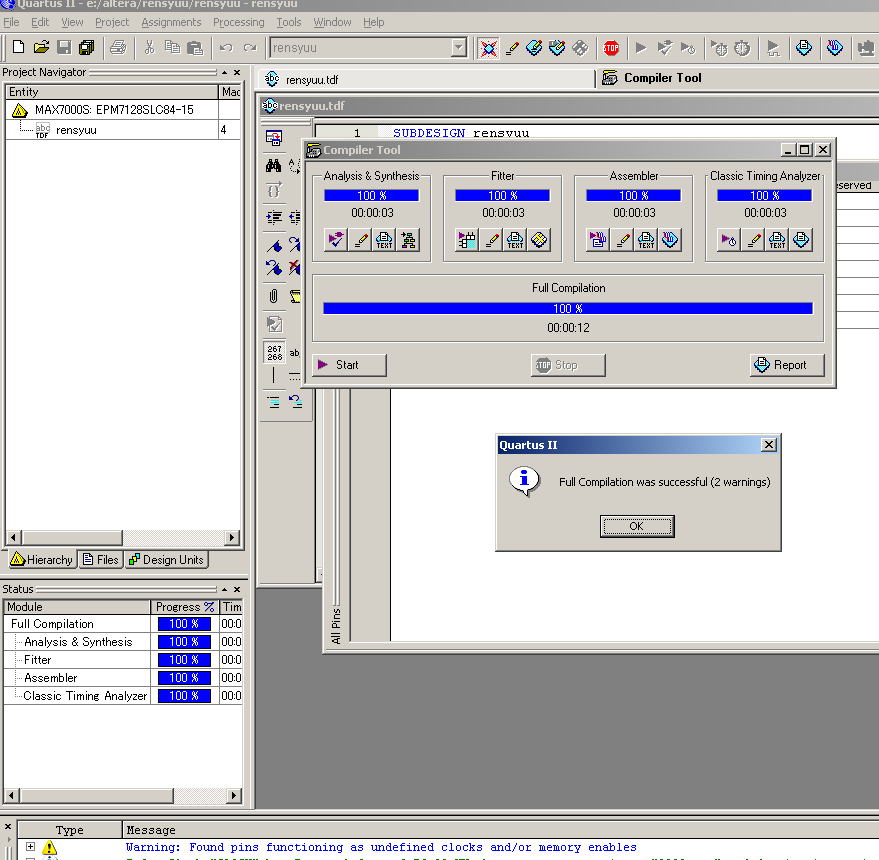Click the Paste icon in toolbar
The height and width of the screenshot is (860, 879).
point(195,48)
